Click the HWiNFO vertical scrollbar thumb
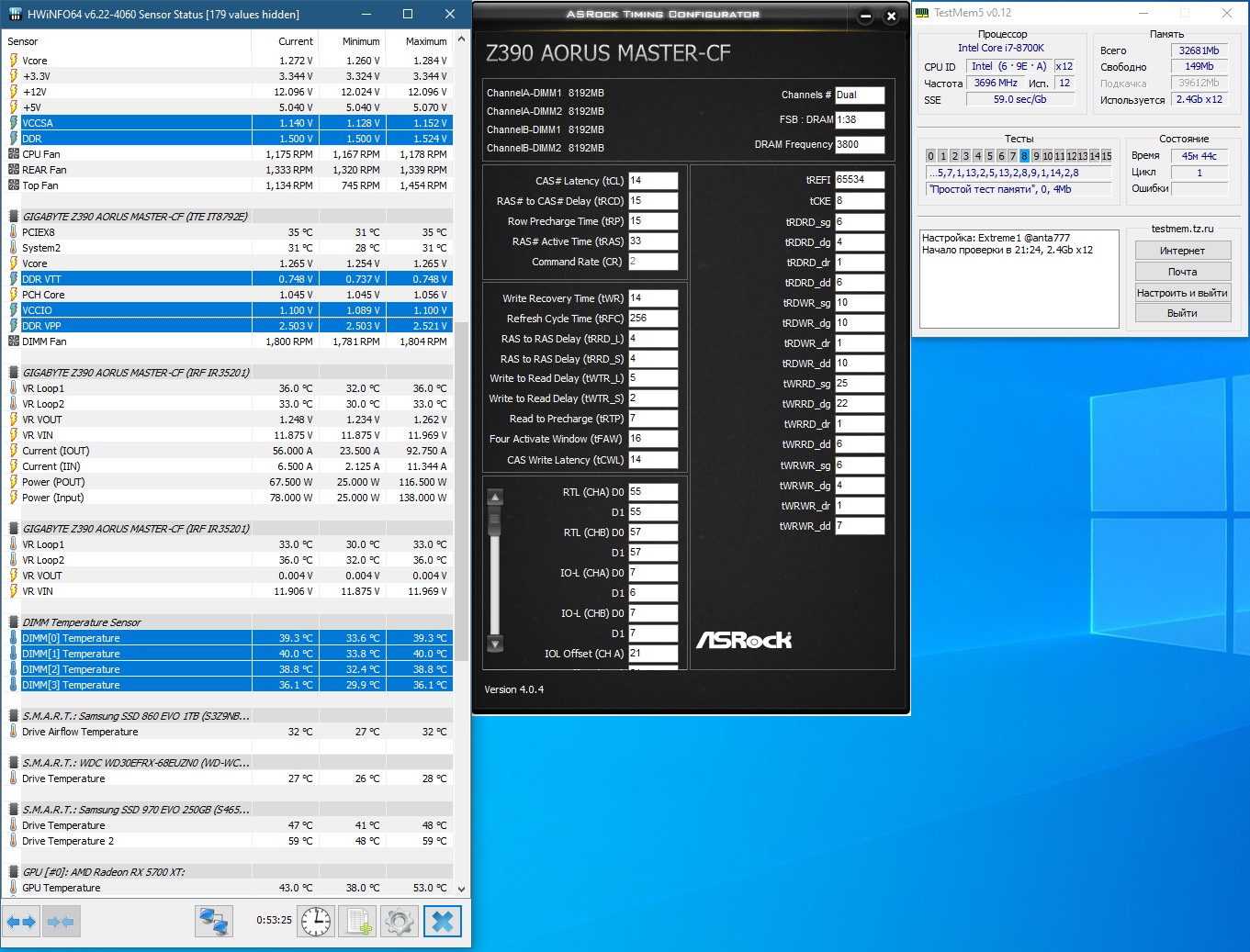The image size is (1250, 952). [461, 491]
